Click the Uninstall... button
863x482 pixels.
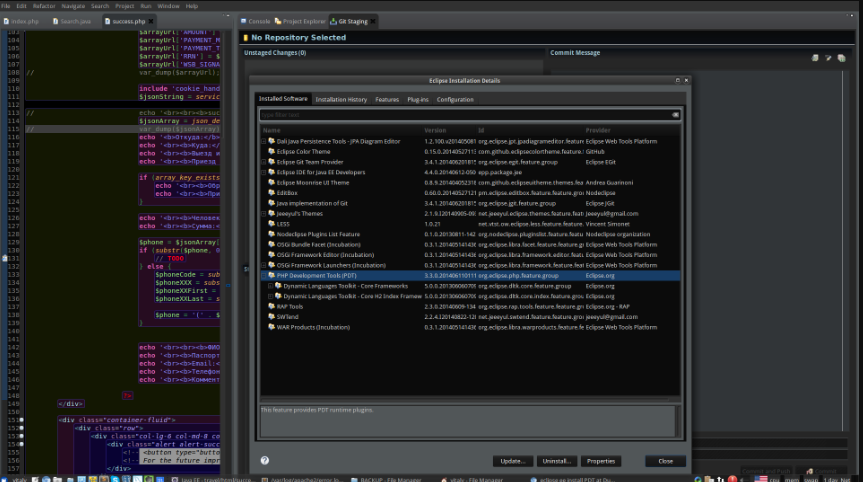click(x=557, y=461)
